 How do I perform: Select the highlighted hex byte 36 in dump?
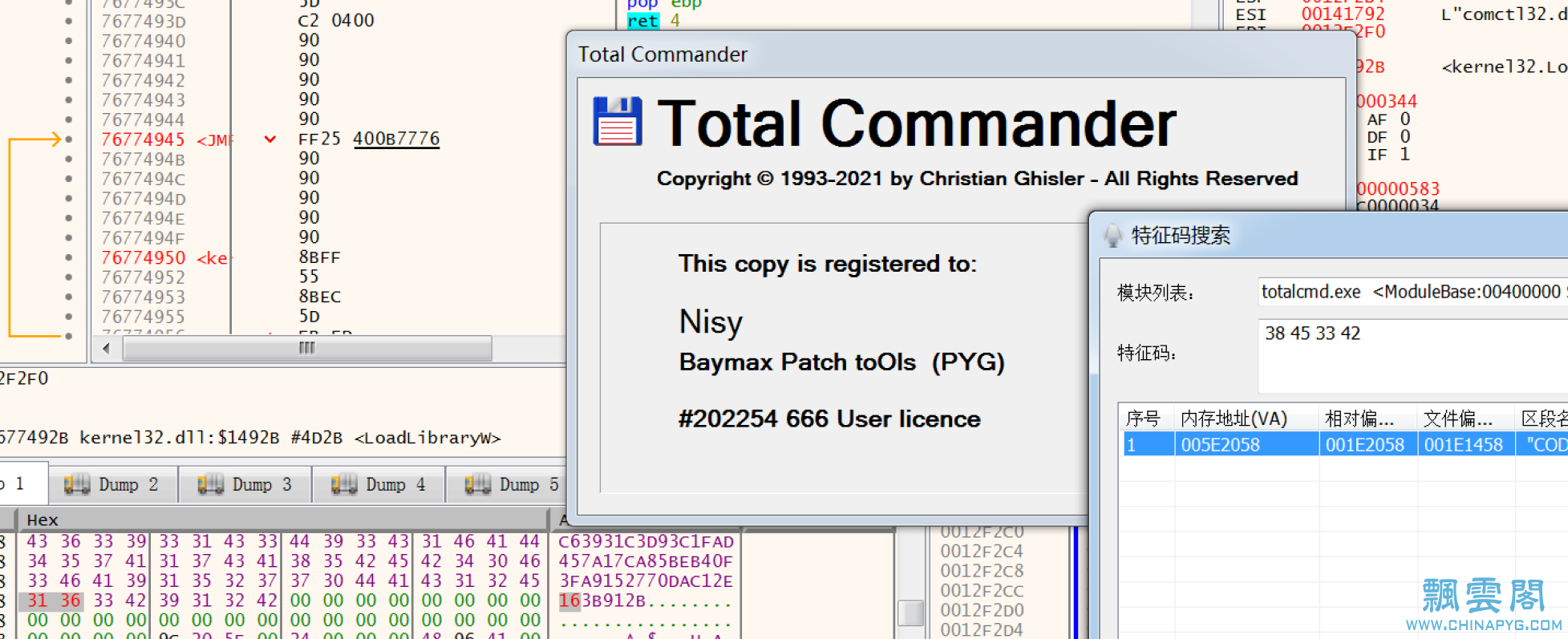[x=70, y=601]
